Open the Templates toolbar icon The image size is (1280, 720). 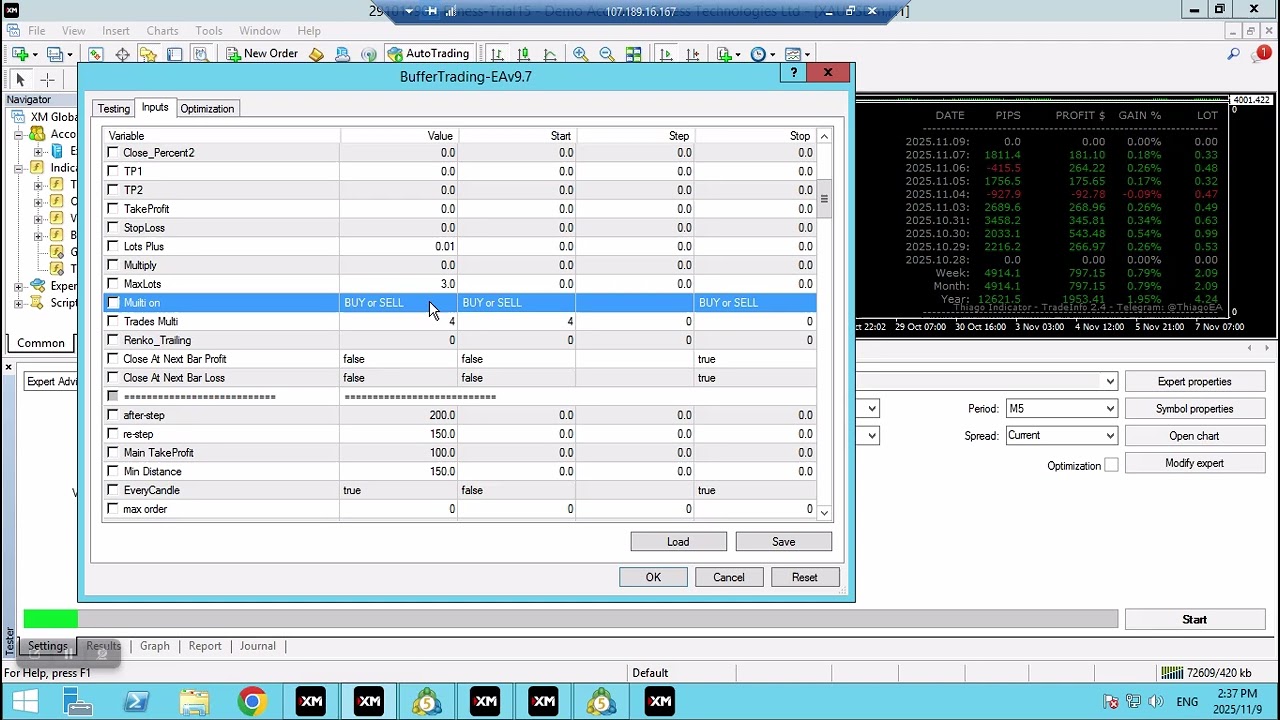point(794,54)
